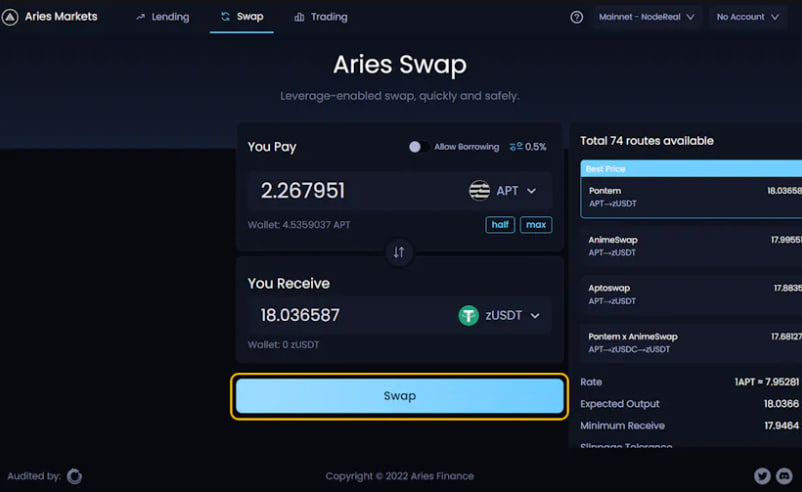Click the Expected Output label
The width and height of the screenshot is (802, 492).
tap(619, 404)
